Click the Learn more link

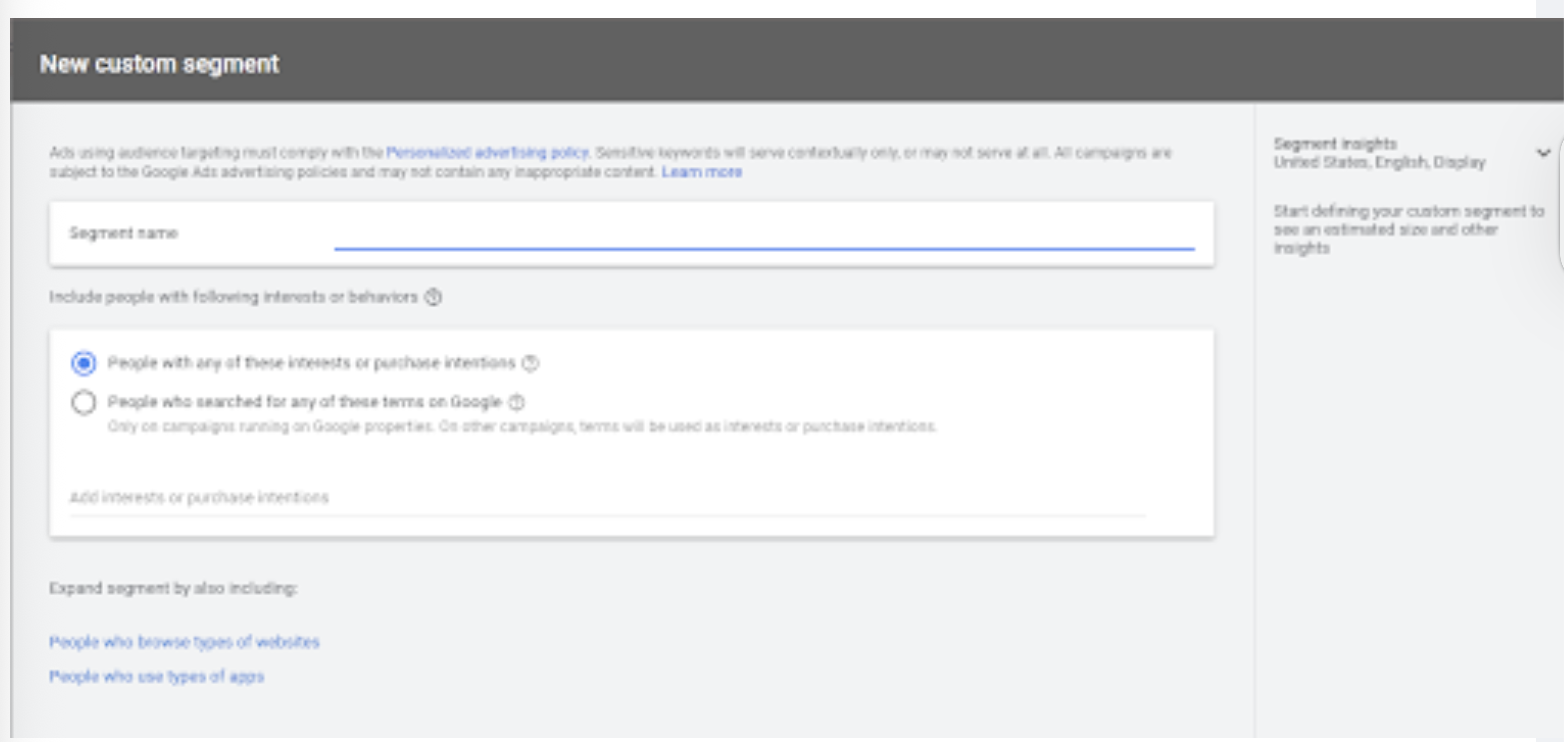[x=702, y=173]
